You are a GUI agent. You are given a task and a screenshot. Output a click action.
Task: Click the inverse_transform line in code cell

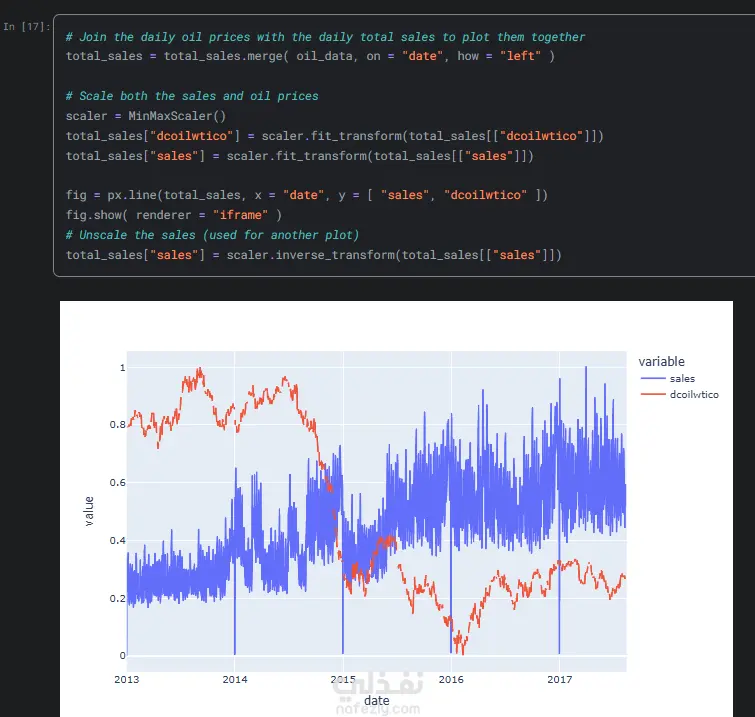coord(313,255)
